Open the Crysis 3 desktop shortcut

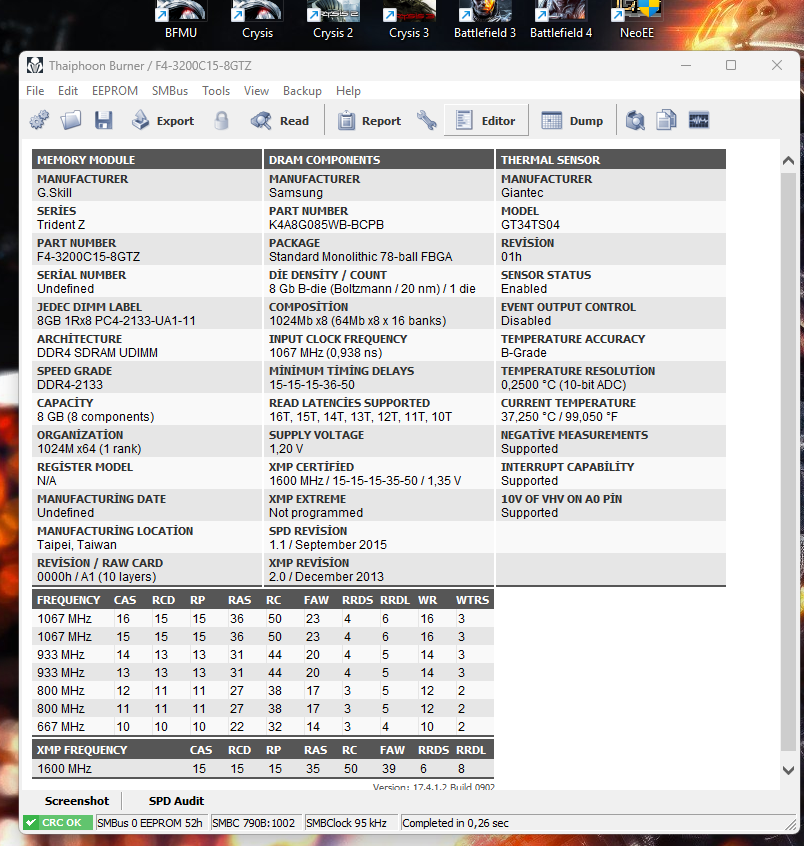click(x=409, y=20)
